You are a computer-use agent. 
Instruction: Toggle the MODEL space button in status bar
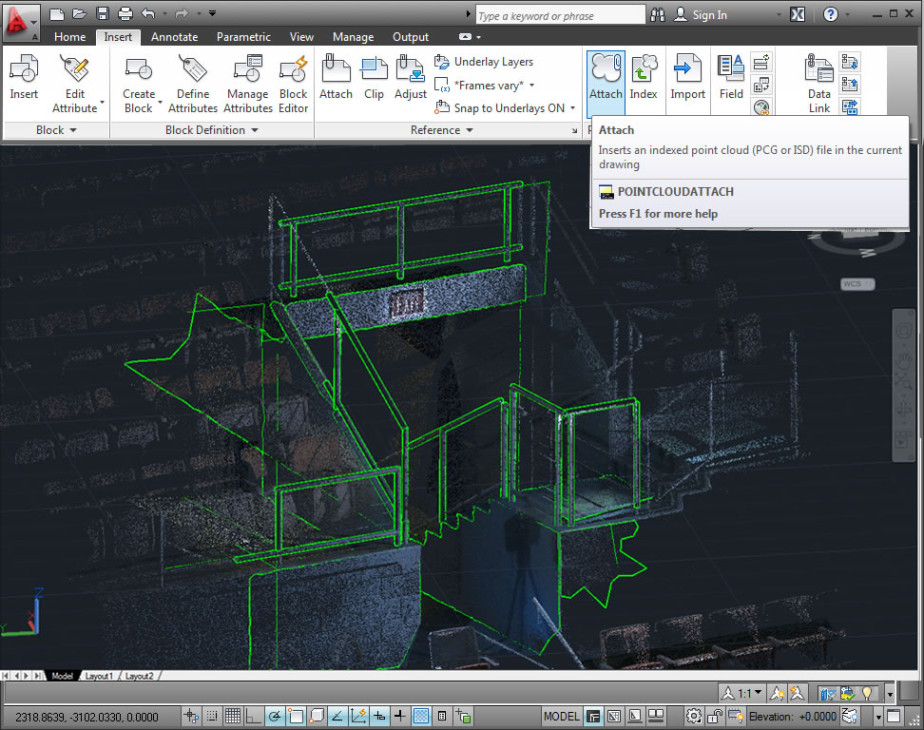[x=561, y=715]
